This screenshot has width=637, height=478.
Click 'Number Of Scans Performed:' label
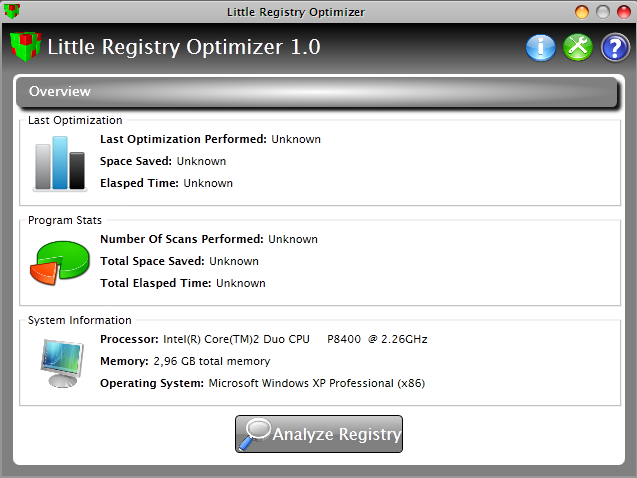[182, 239]
